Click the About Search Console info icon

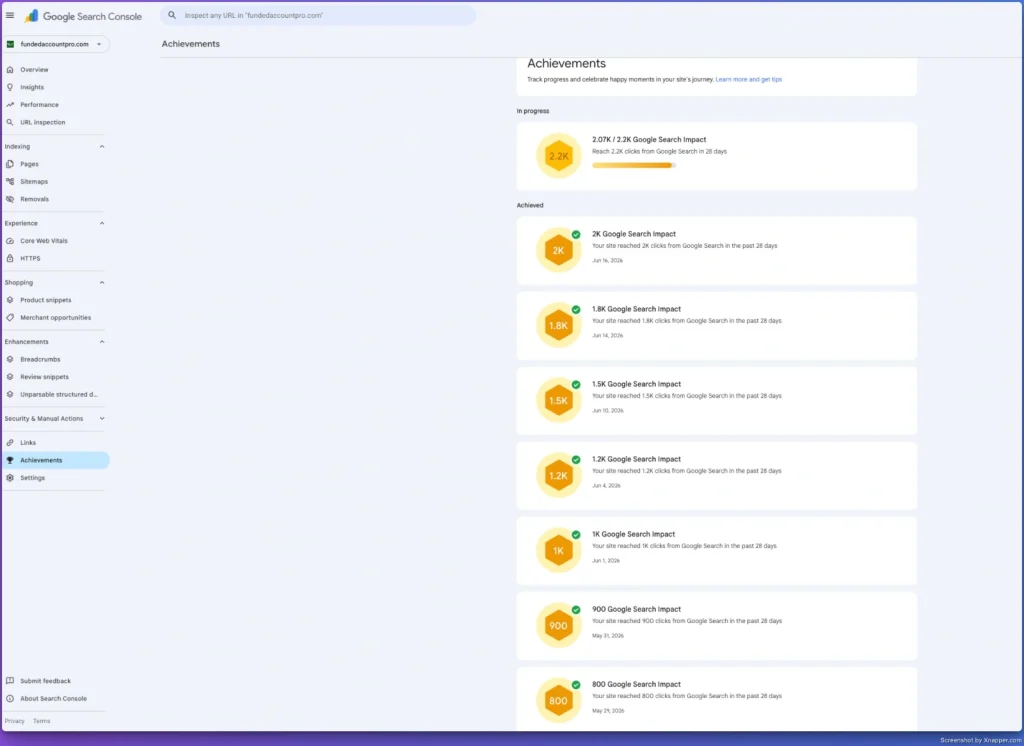click(x=10, y=698)
